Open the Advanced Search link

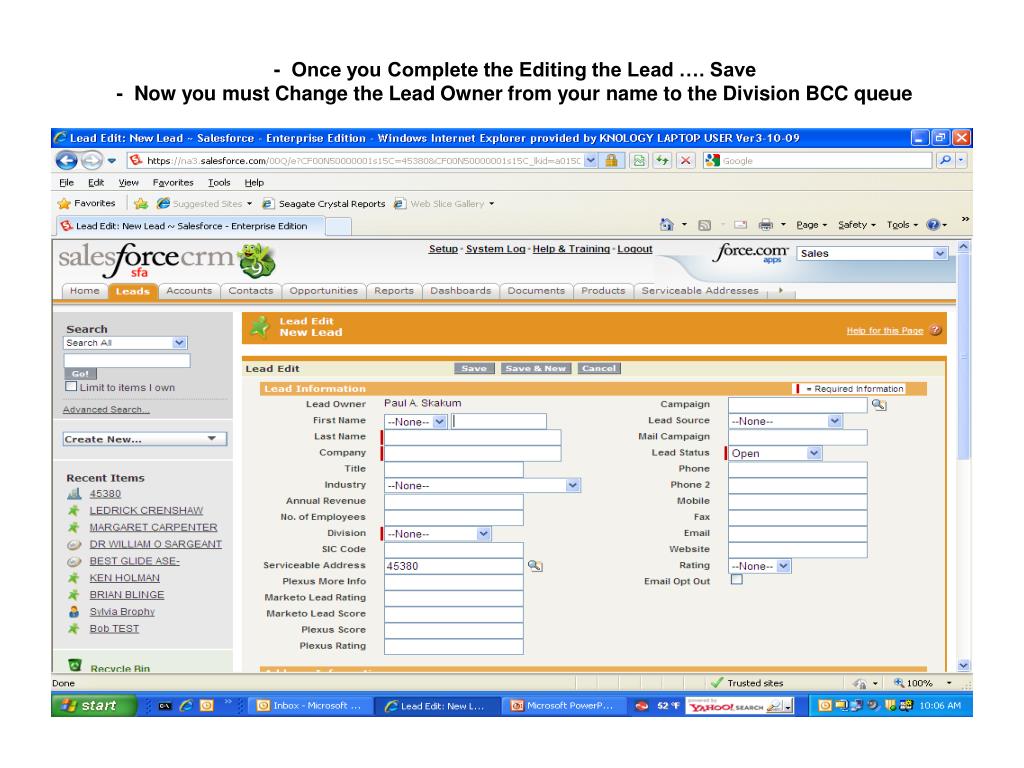(106, 409)
